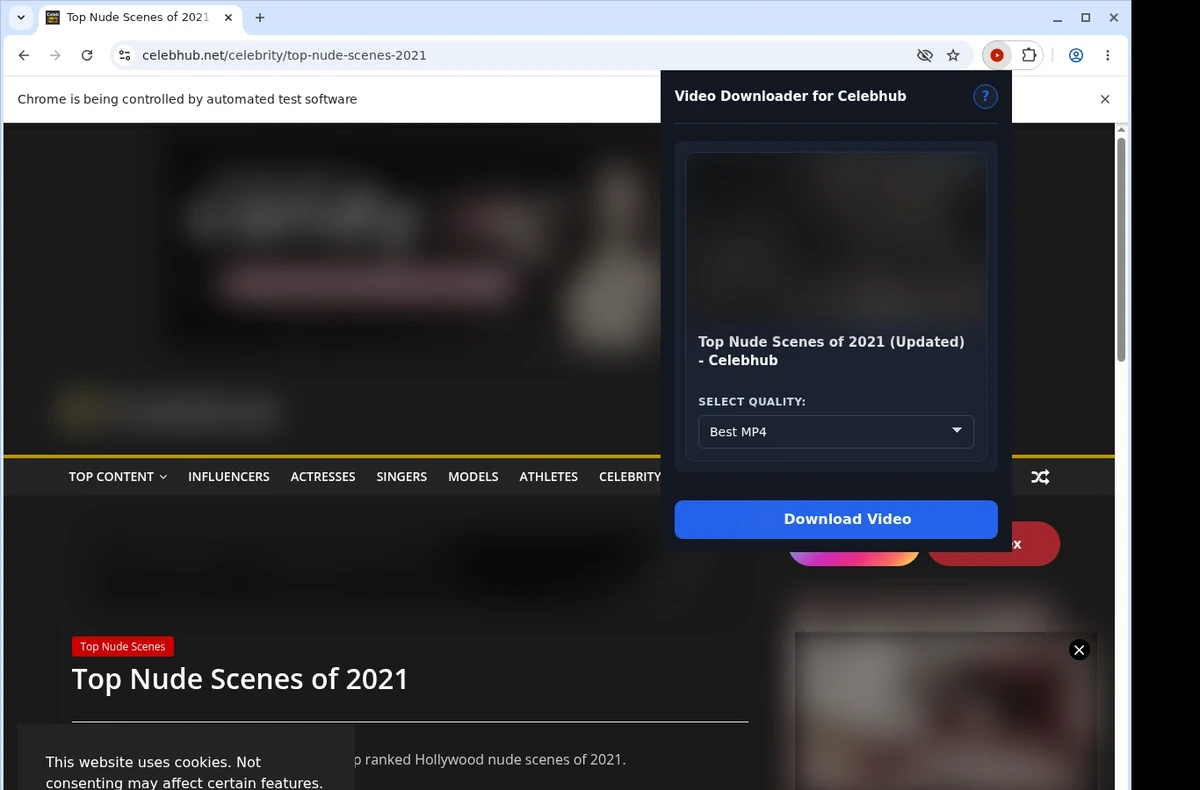Reload the current page
This screenshot has width=1200, height=790.
pyautogui.click(x=87, y=56)
